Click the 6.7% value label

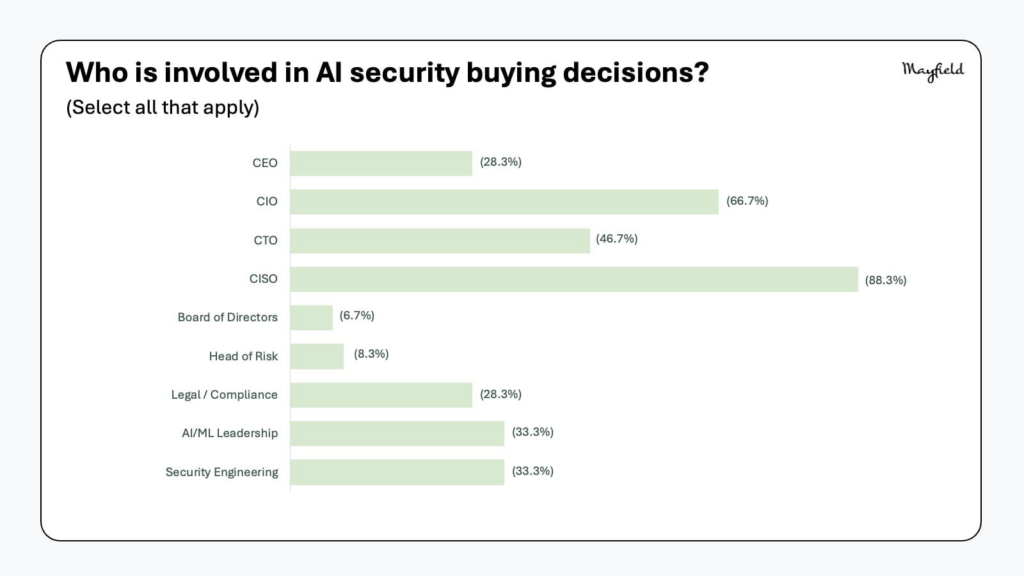(x=357, y=315)
